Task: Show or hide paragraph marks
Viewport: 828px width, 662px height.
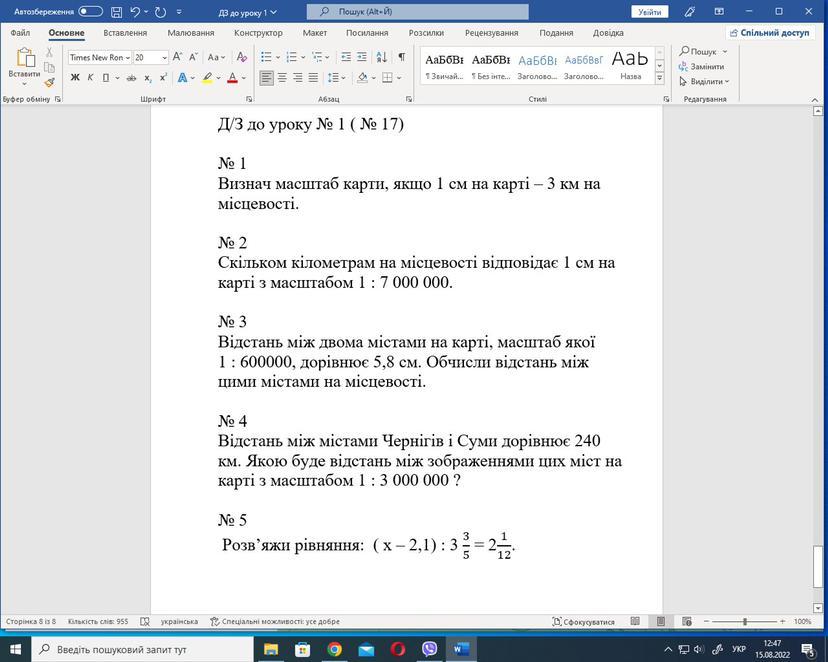Action: pyautogui.click(x=402, y=56)
